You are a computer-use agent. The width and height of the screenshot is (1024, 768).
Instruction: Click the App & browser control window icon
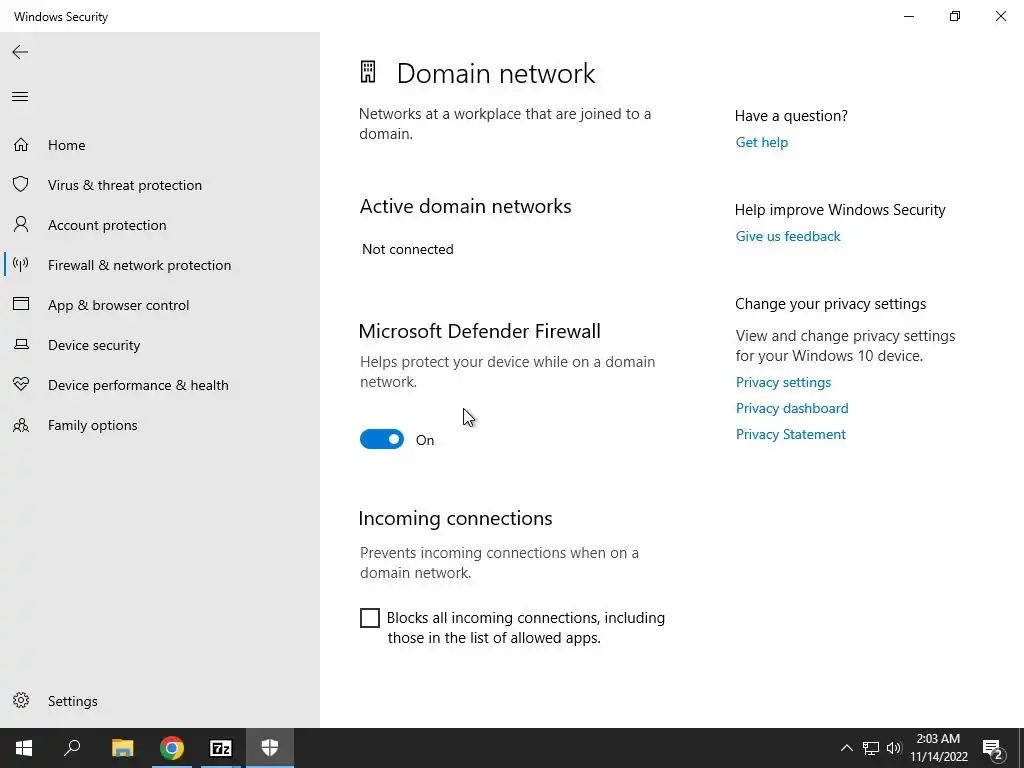click(x=21, y=304)
